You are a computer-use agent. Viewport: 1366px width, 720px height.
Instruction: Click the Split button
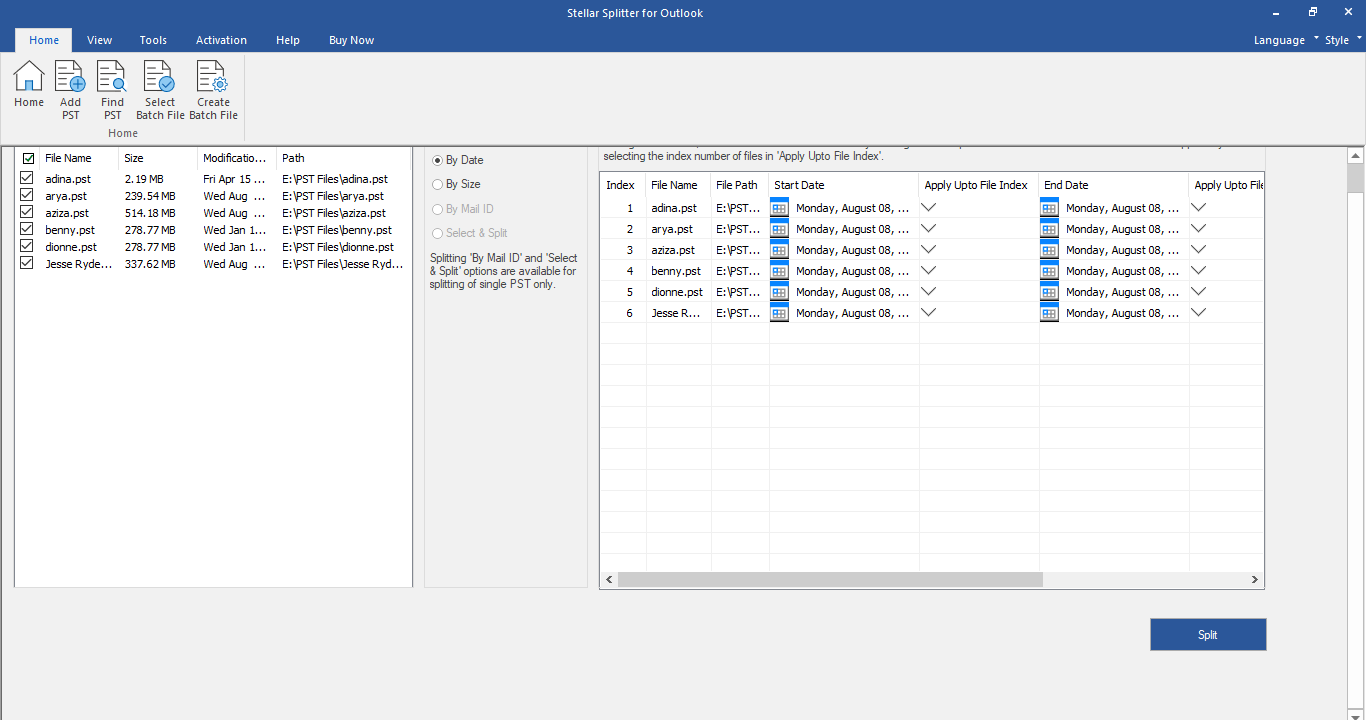pos(1208,635)
